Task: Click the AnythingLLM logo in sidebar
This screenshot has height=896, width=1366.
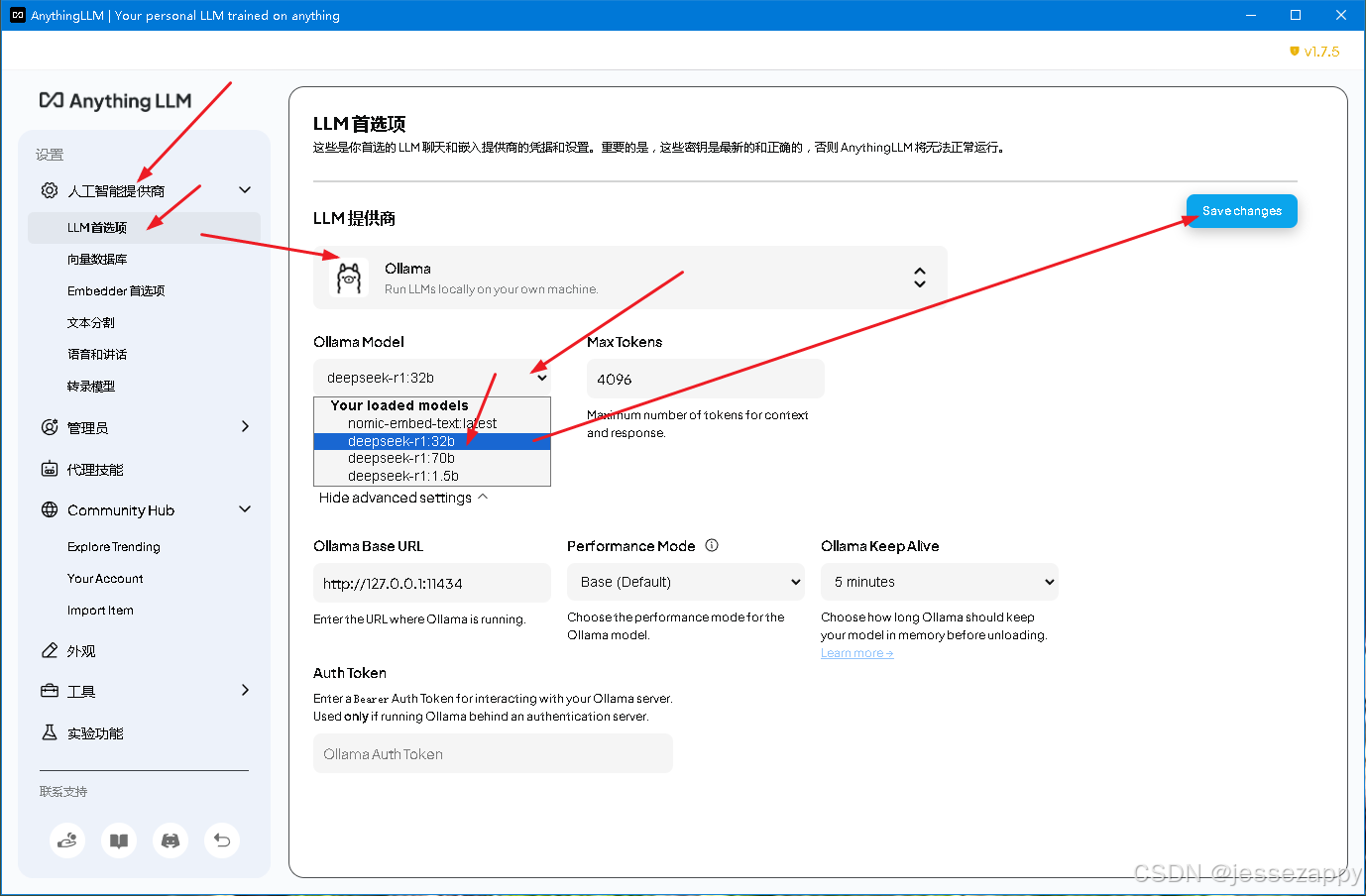Action: tap(115, 101)
